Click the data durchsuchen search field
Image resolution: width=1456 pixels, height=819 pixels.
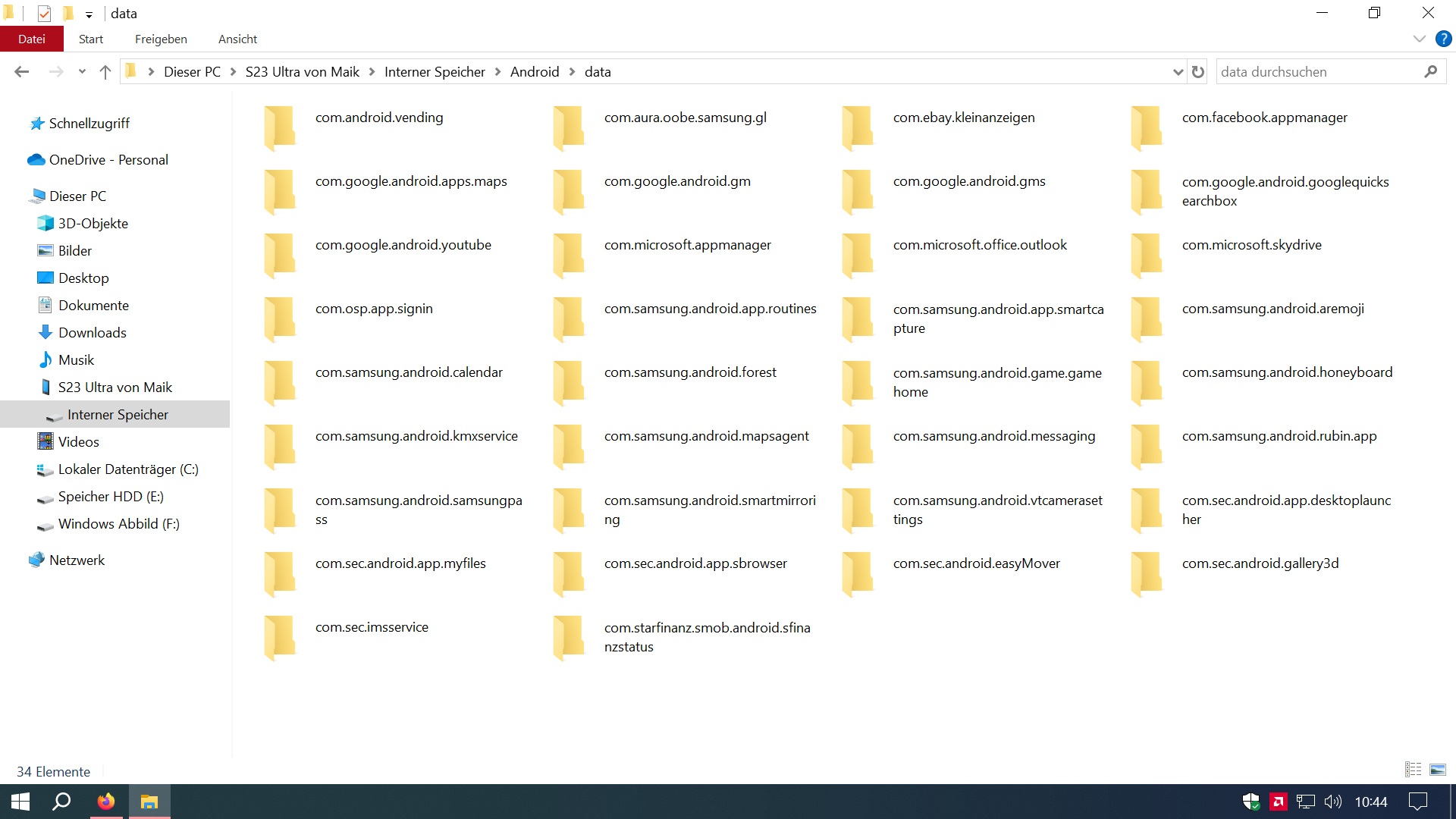1316,72
